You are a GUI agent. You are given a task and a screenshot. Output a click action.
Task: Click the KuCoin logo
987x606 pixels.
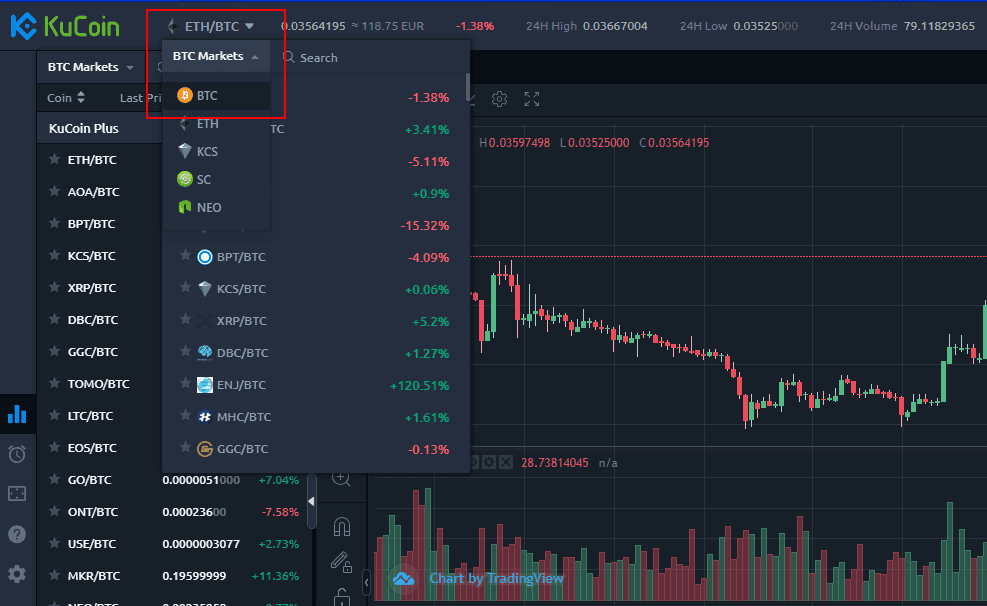point(65,26)
